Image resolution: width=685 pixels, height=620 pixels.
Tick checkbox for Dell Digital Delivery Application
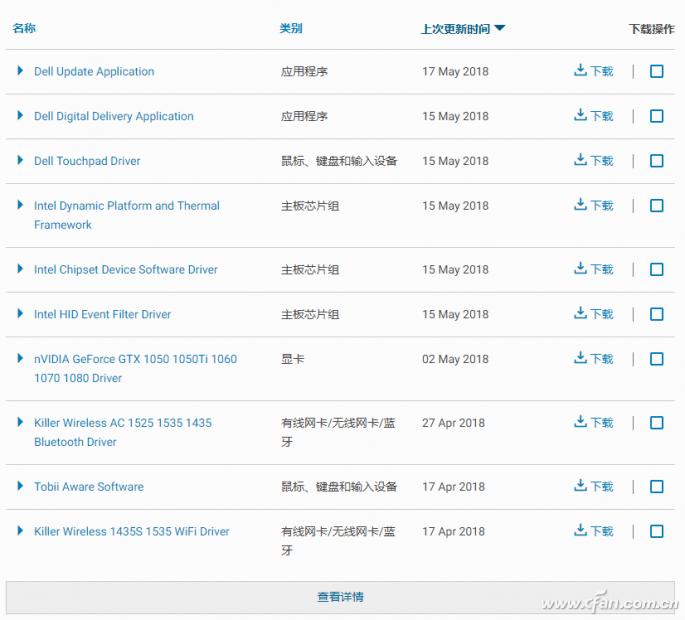(657, 116)
